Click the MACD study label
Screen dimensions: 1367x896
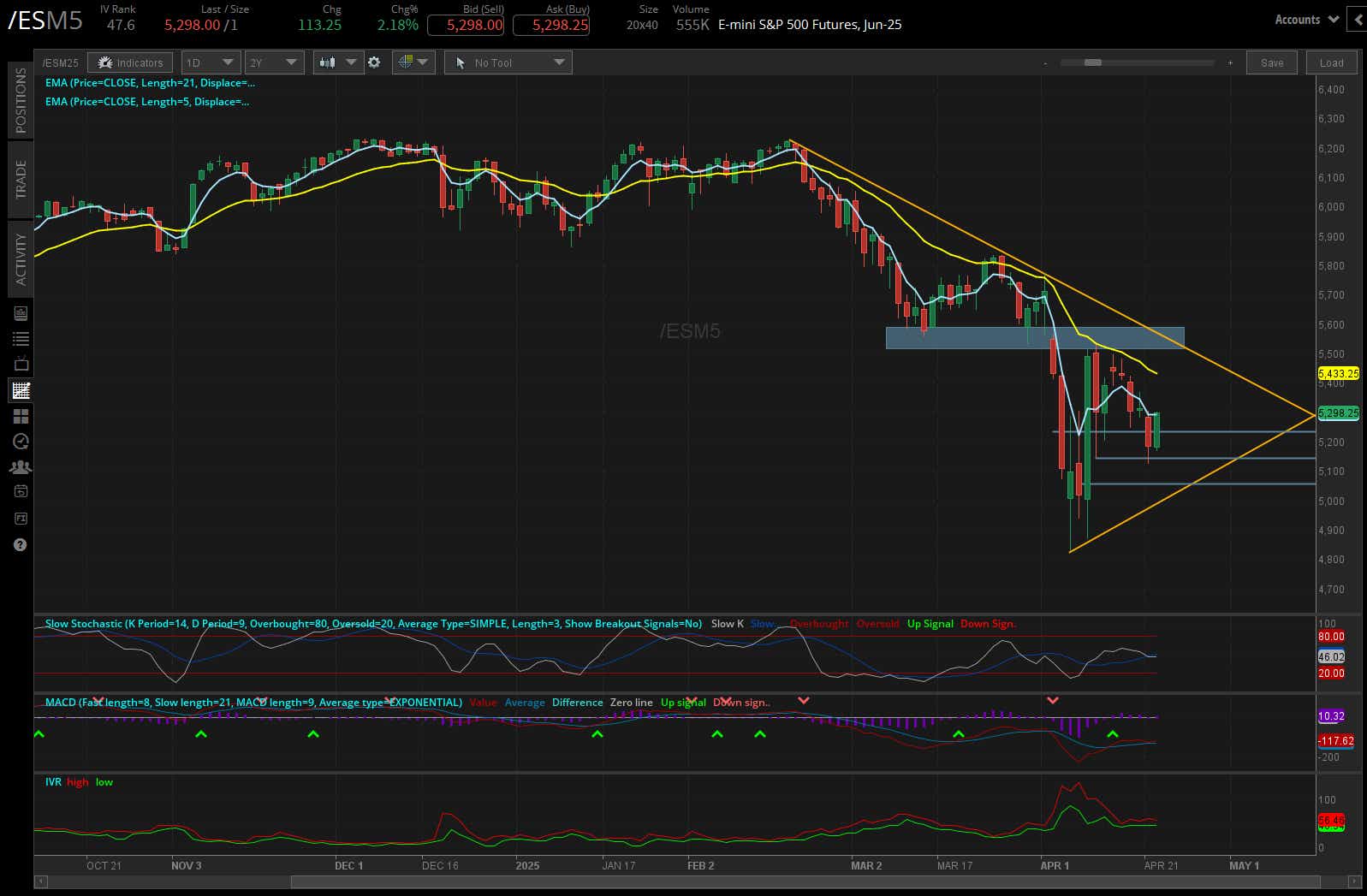253,703
